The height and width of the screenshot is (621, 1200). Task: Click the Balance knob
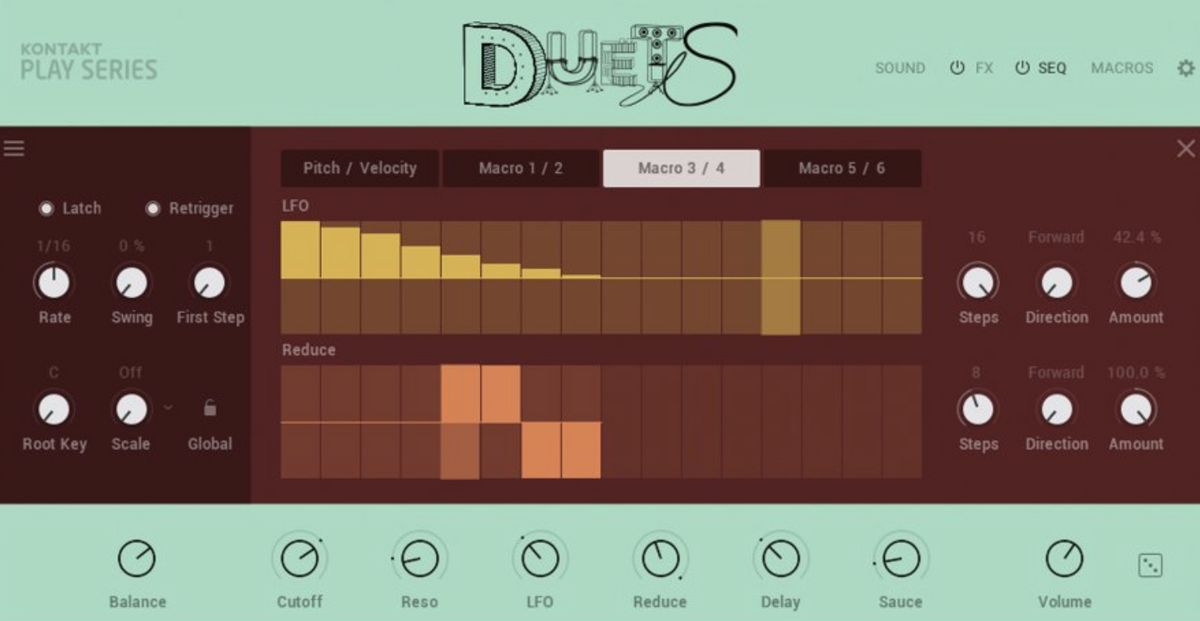tap(137, 559)
